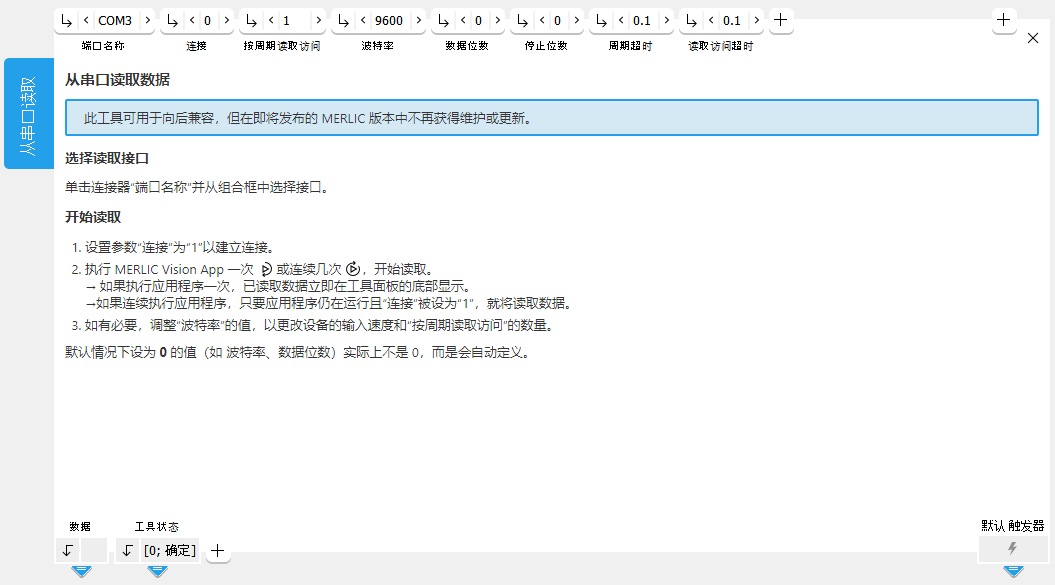Select the 从串口读取 side tab
Image resolution: width=1055 pixels, height=585 pixels.
(x=29, y=113)
